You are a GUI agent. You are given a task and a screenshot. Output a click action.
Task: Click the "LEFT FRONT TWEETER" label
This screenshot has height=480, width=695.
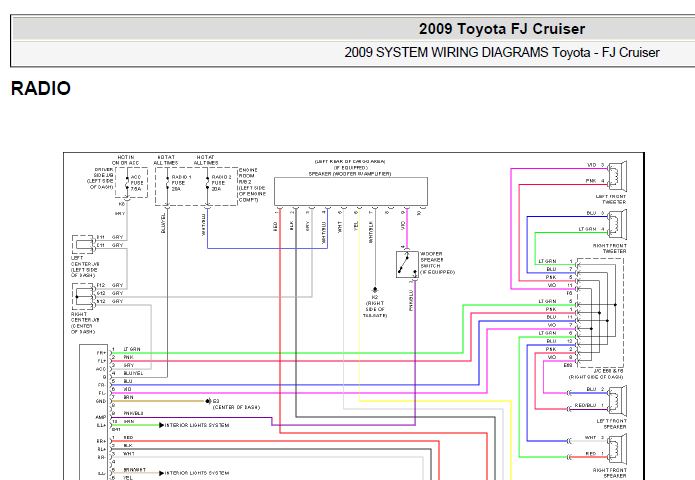[x=611, y=199]
